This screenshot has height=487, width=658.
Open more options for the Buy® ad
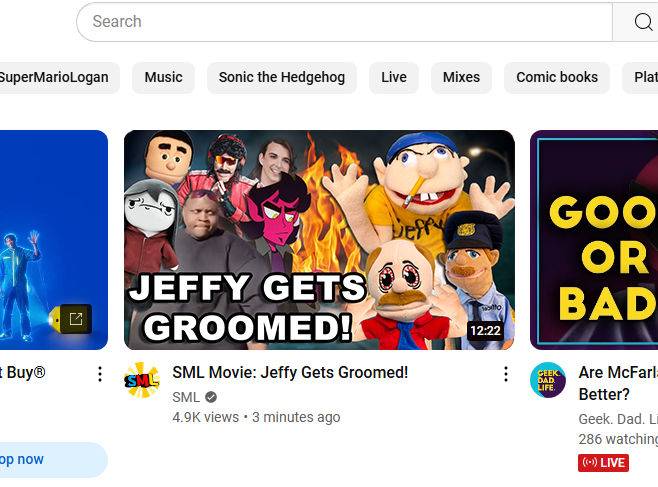[99, 374]
